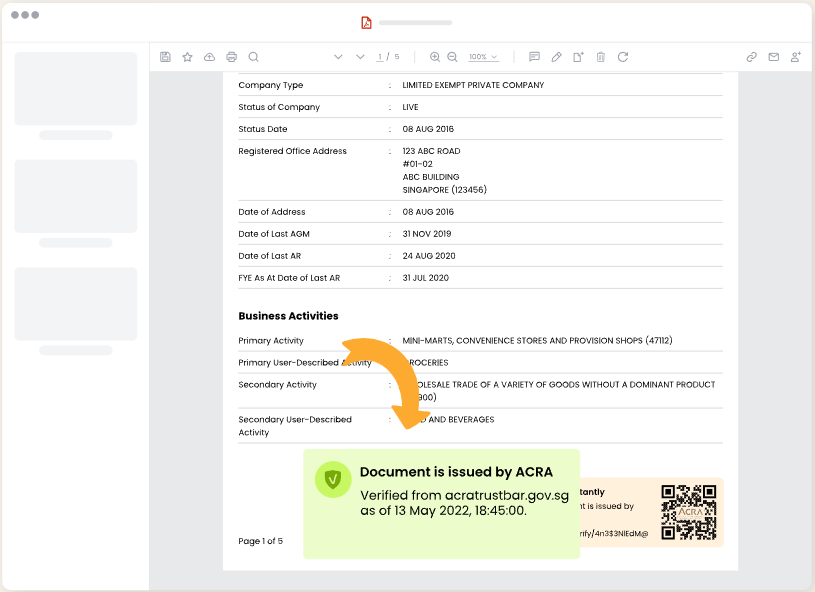Screen dimensions: 815x592
Task: Open the 100% zoom level dropdown
Action: pyautogui.click(x=483, y=57)
